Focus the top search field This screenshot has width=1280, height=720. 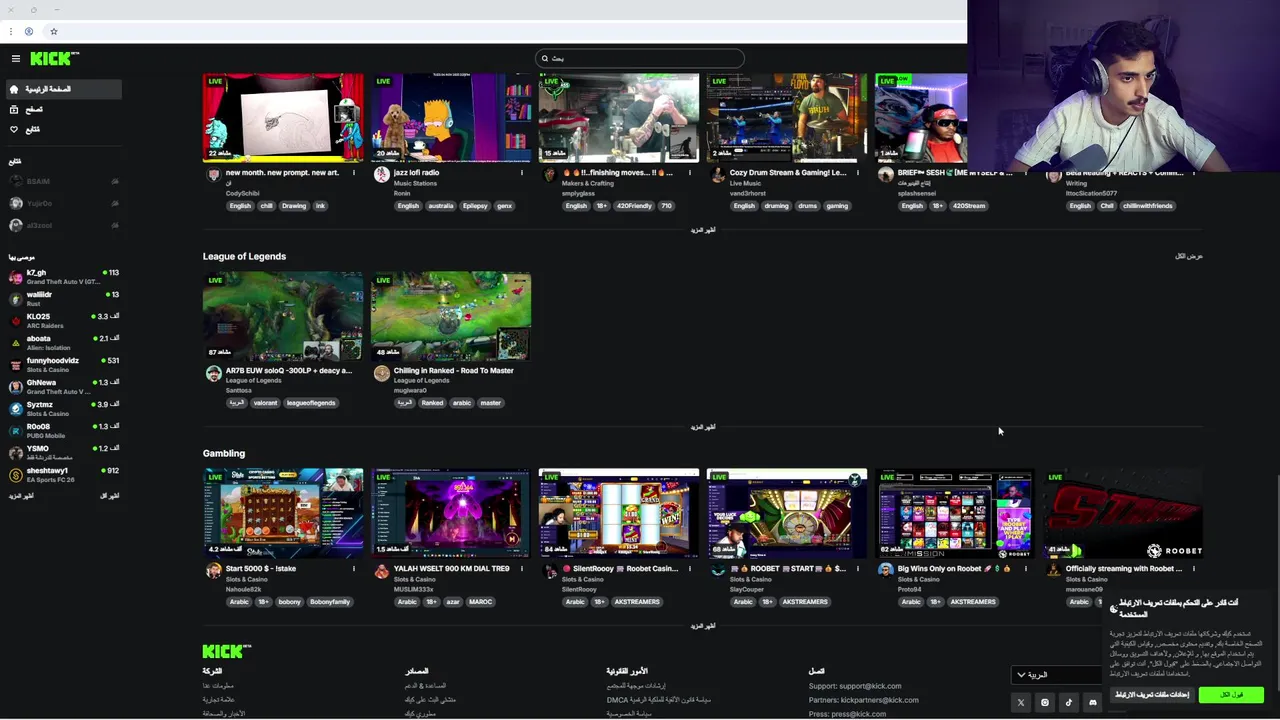[x=640, y=58]
